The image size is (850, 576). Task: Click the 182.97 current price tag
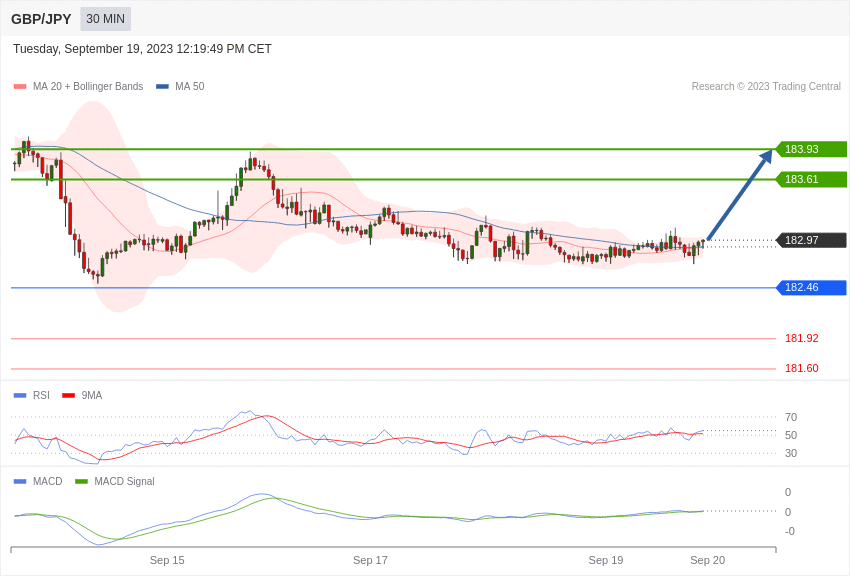tap(811, 240)
